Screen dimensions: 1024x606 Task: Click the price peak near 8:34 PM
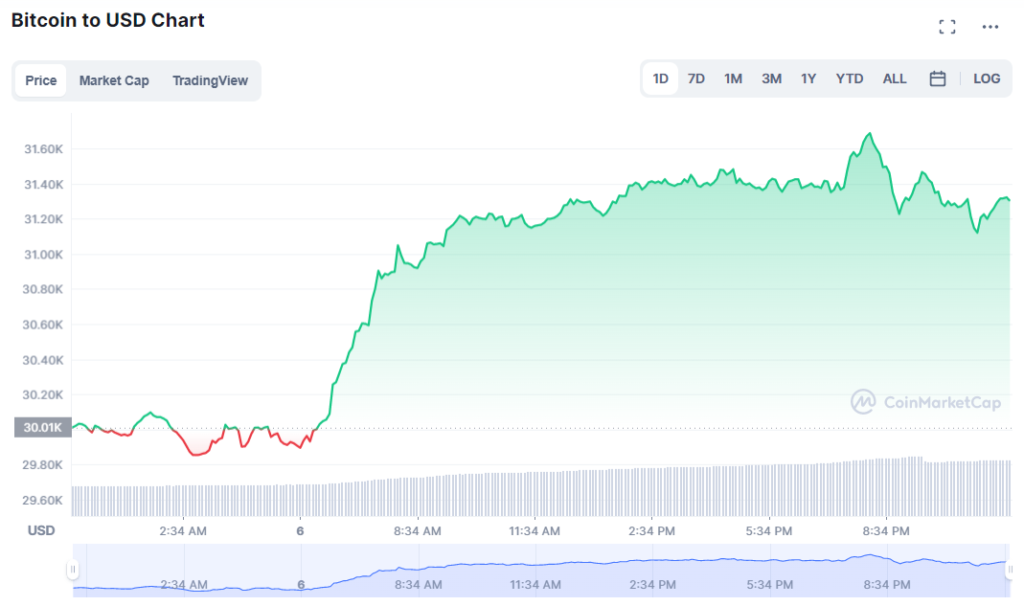pyautogui.click(x=869, y=134)
